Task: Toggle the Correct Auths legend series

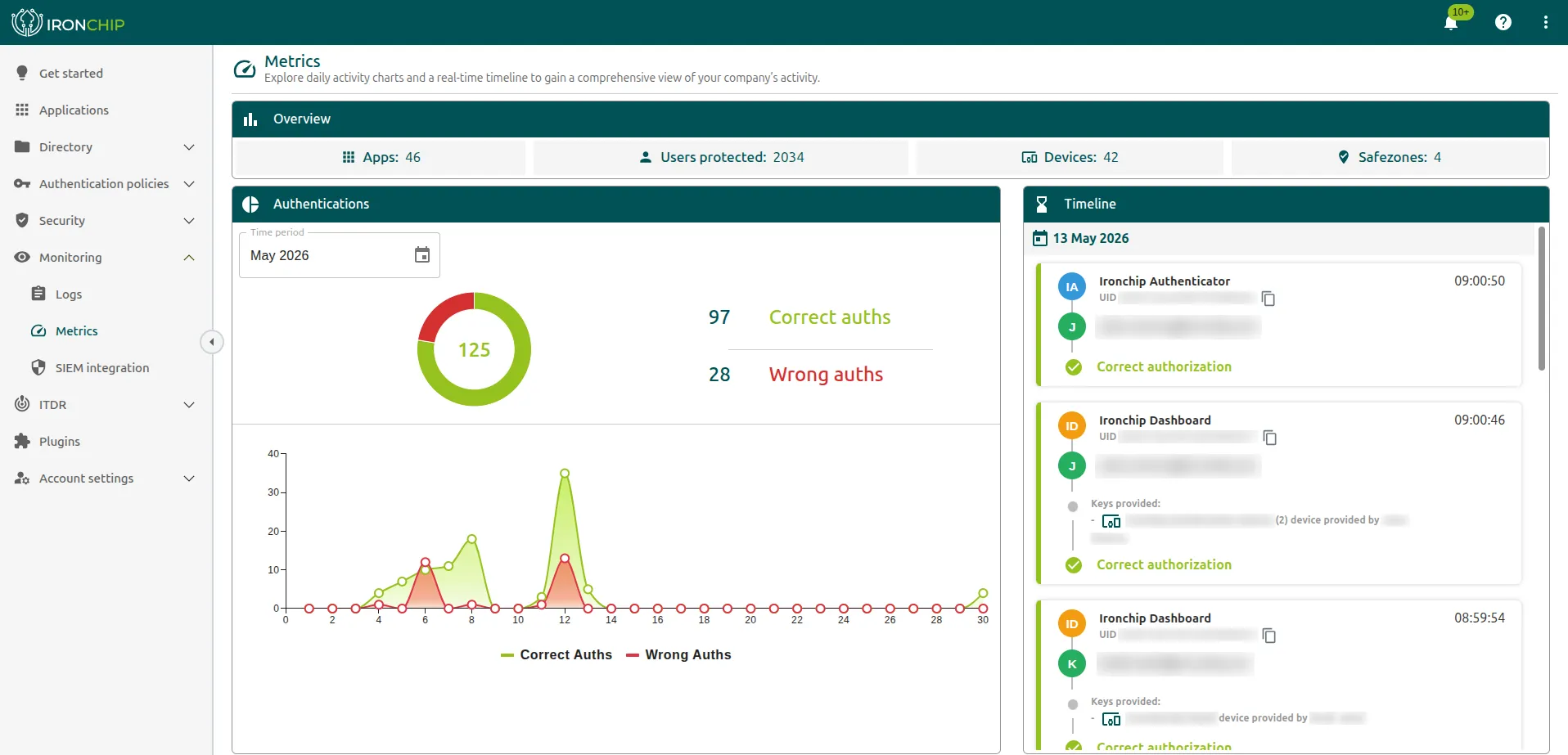Action: tap(556, 655)
